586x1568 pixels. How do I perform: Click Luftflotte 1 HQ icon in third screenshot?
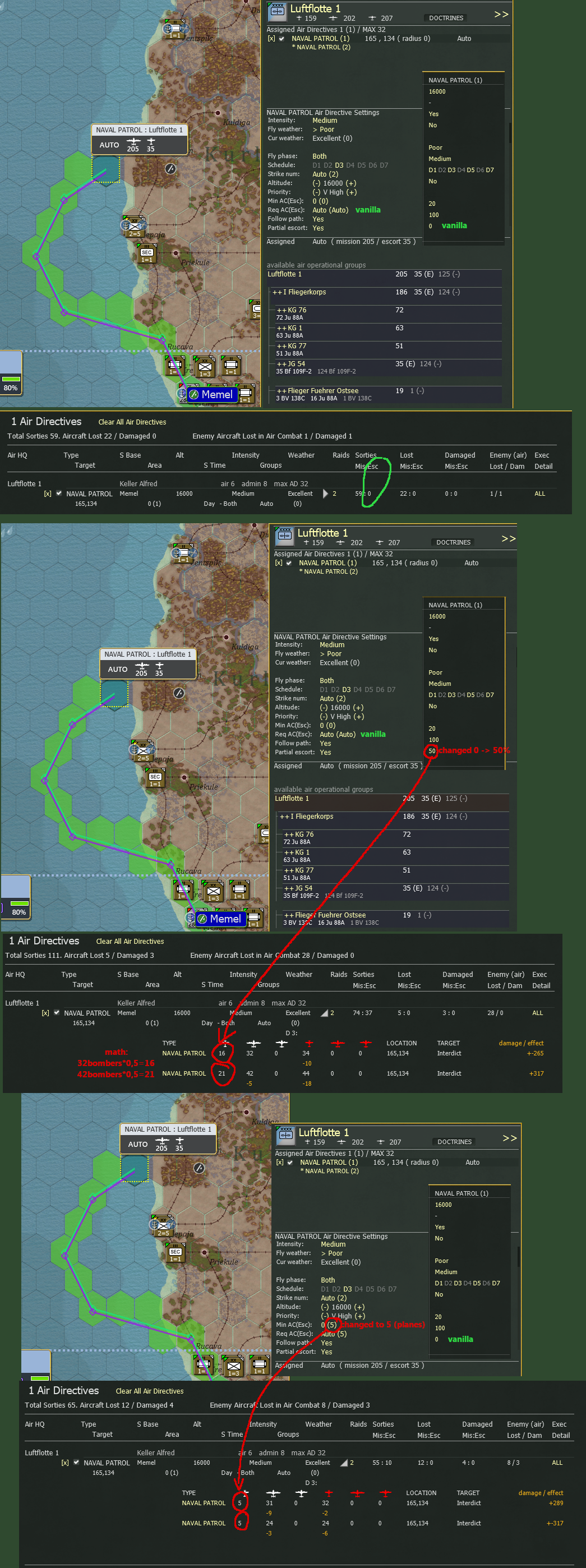pos(286,1135)
